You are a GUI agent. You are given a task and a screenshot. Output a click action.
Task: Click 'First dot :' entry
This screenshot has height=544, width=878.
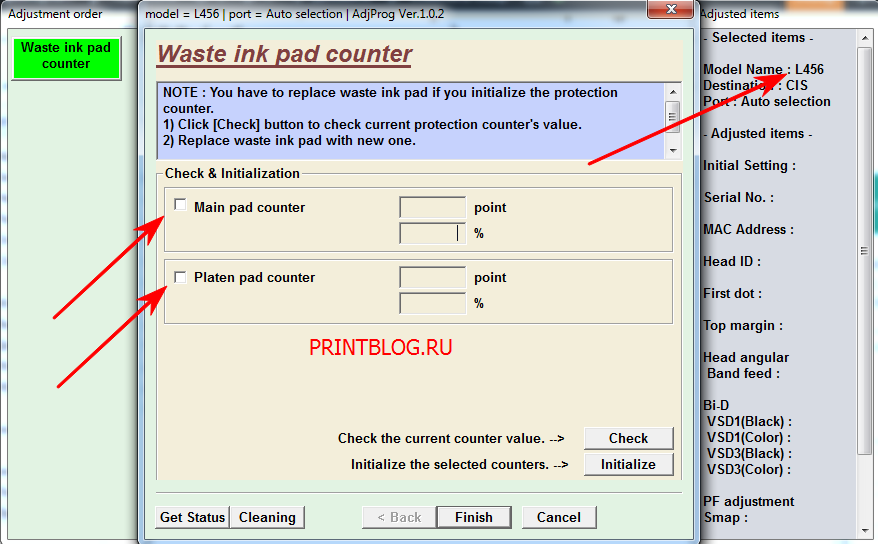tap(732, 293)
